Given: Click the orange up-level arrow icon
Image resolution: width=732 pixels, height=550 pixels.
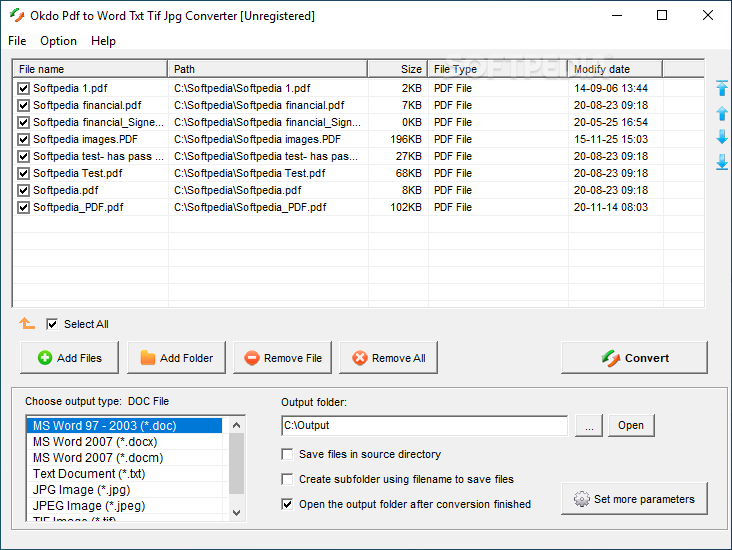Looking at the screenshot, I should 27,324.
